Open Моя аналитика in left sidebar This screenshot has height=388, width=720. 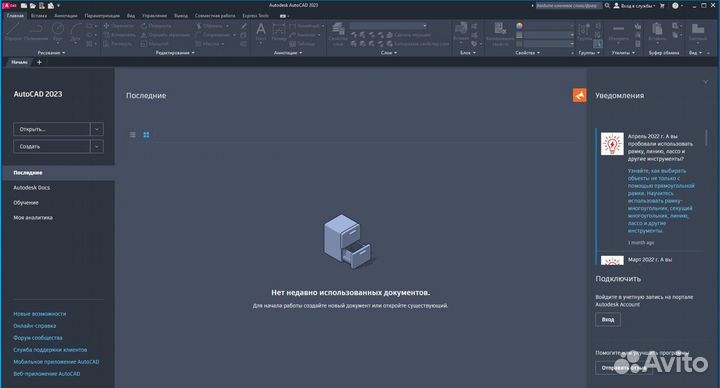33,218
